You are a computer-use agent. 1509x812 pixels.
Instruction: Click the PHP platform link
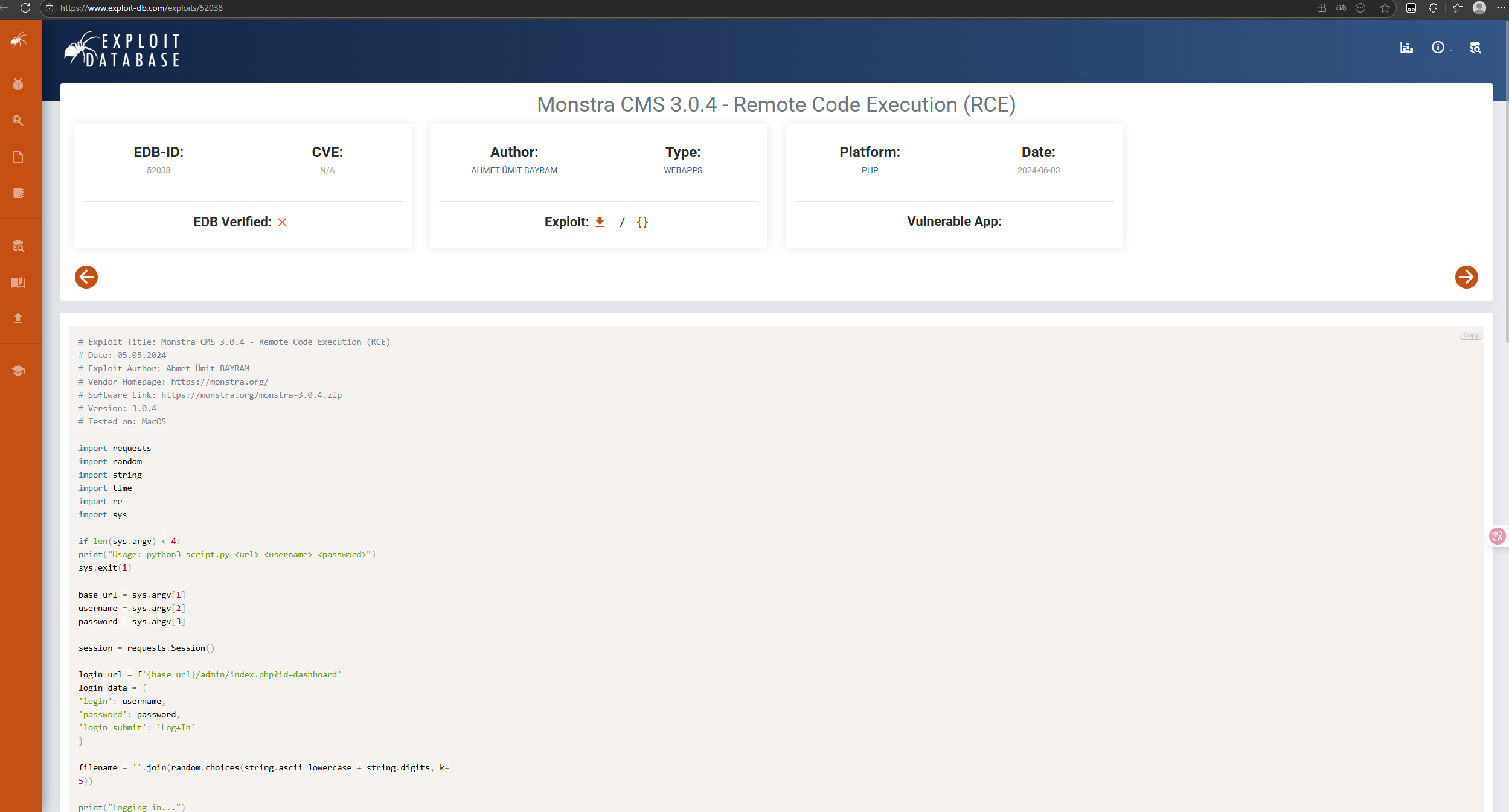(870, 170)
